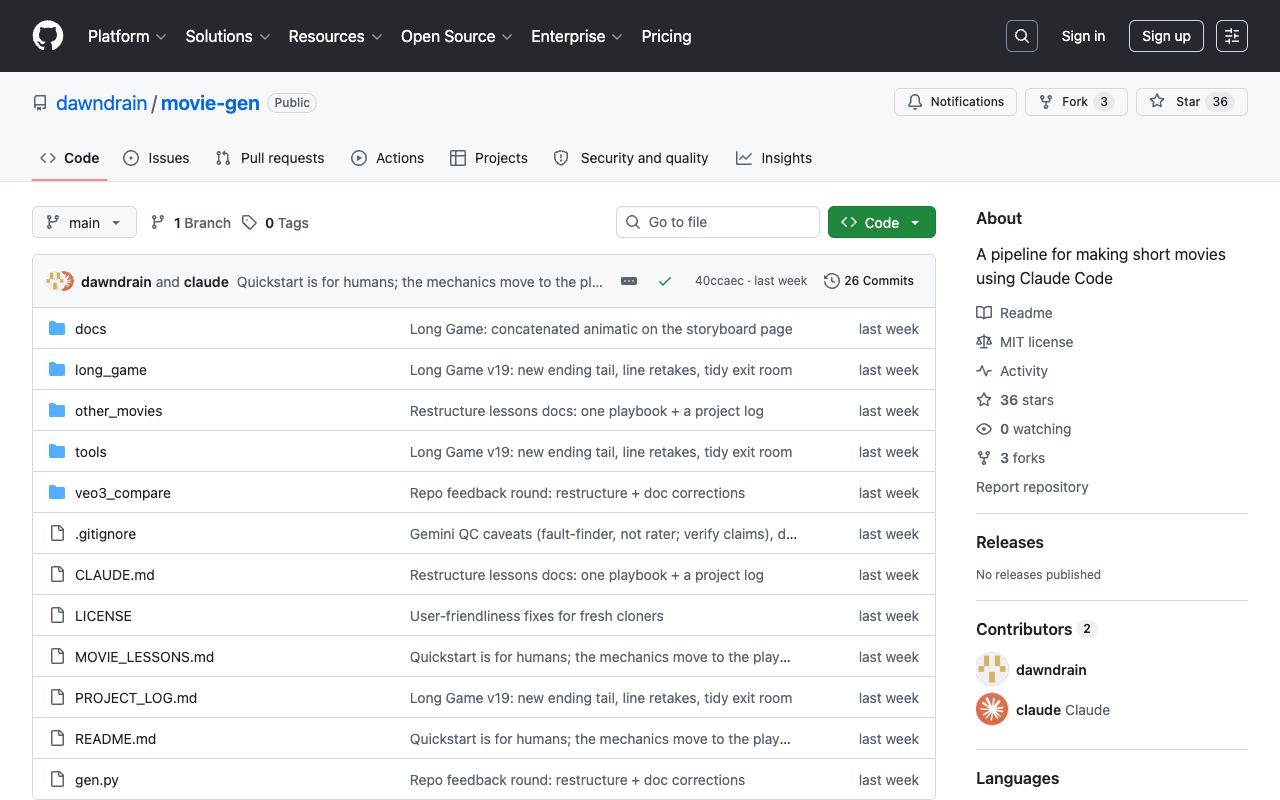Fork the repository

(x=1076, y=102)
